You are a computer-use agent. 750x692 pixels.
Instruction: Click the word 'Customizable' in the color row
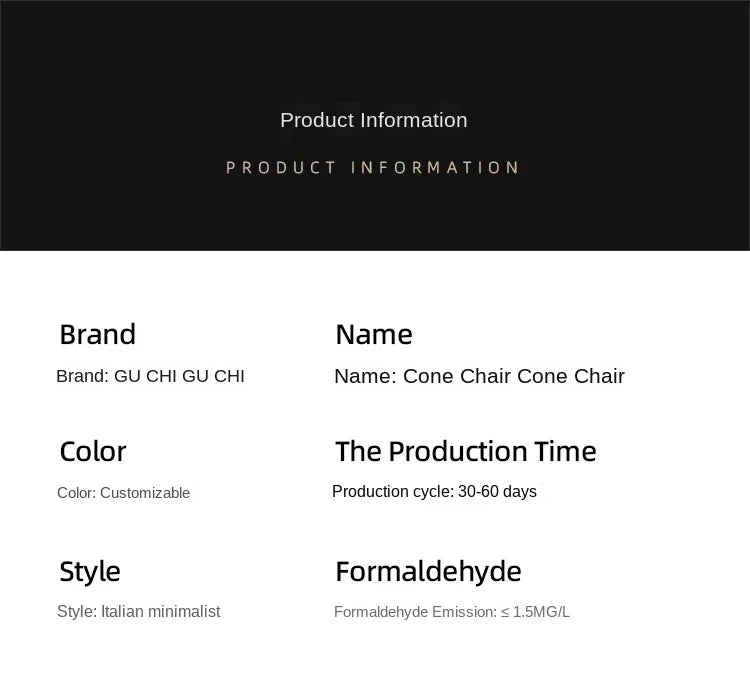(x=145, y=493)
